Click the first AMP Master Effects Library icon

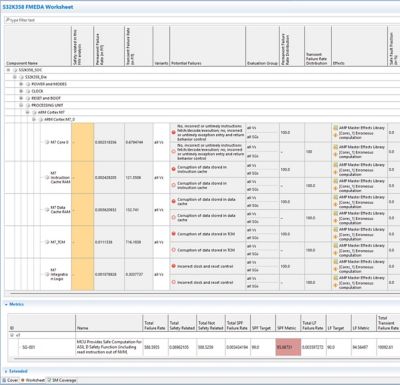(x=336, y=128)
